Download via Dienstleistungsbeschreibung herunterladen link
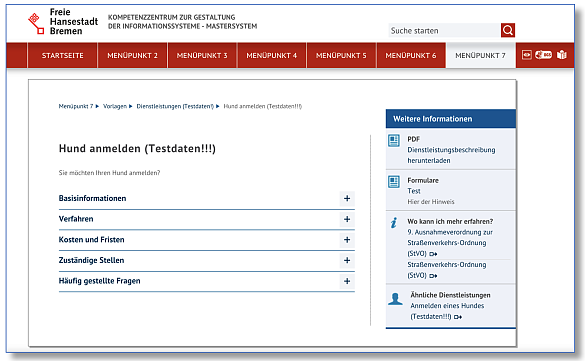This screenshot has height=361, width=585. pyautogui.click(x=451, y=155)
